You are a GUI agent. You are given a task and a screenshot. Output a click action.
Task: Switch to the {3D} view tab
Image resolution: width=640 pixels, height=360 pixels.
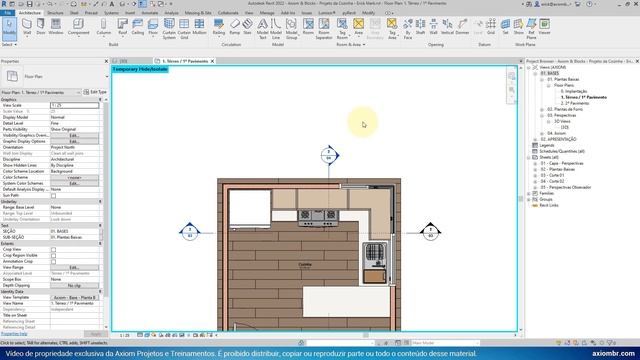coord(123,61)
